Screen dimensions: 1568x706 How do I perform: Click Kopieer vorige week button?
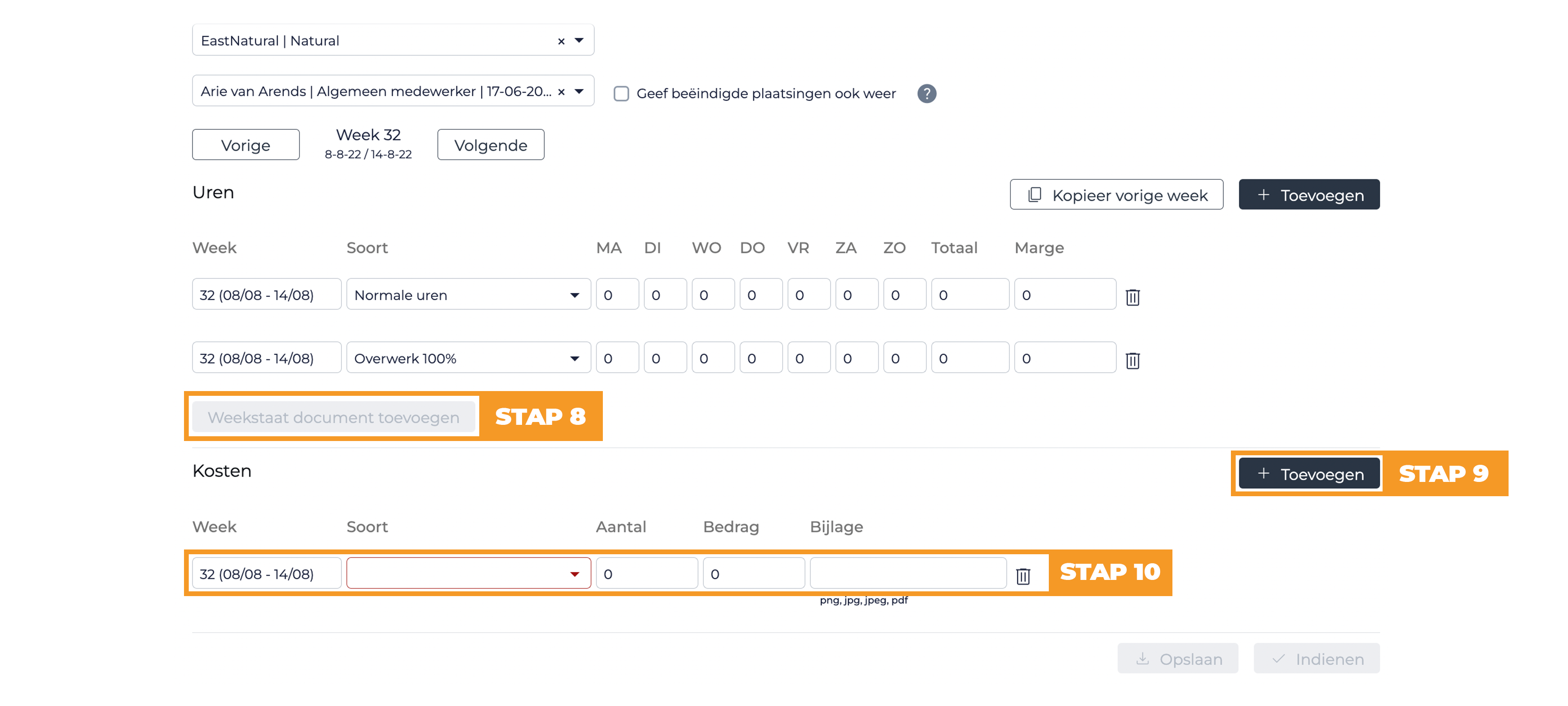(1116, 194)
